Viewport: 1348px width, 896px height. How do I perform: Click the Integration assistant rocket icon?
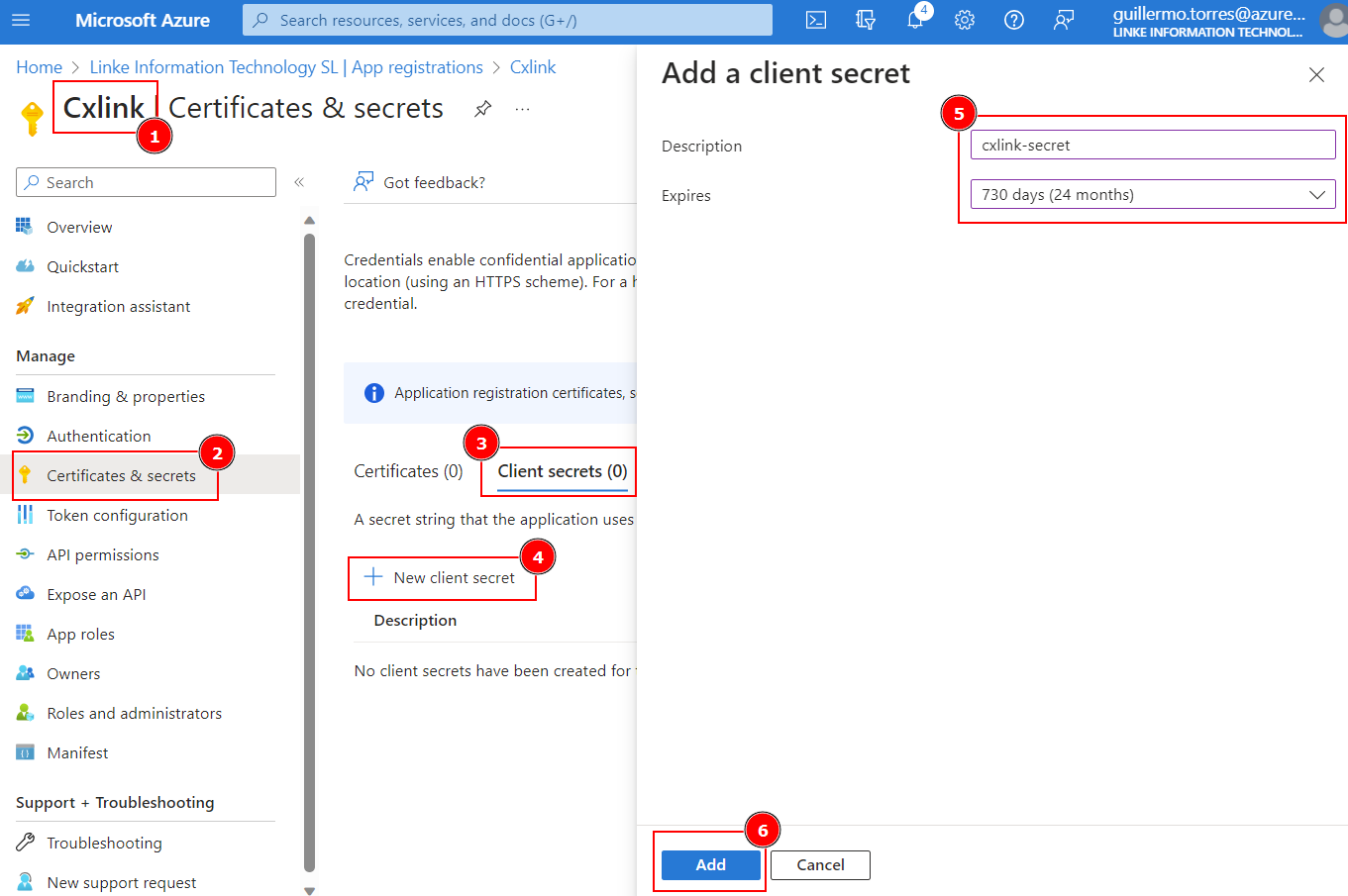pos(25,306)
